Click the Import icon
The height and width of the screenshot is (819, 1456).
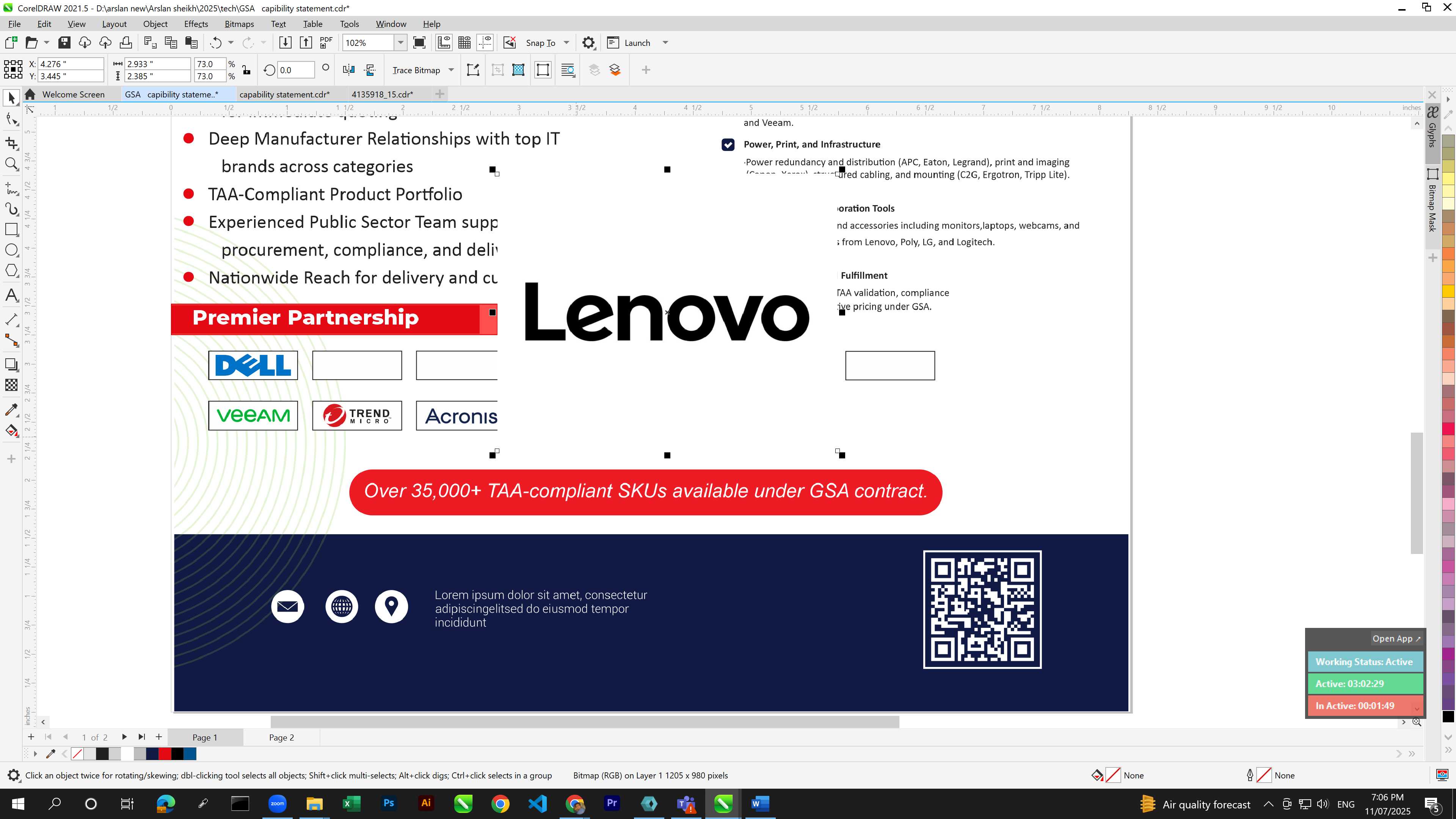[285, 43]
